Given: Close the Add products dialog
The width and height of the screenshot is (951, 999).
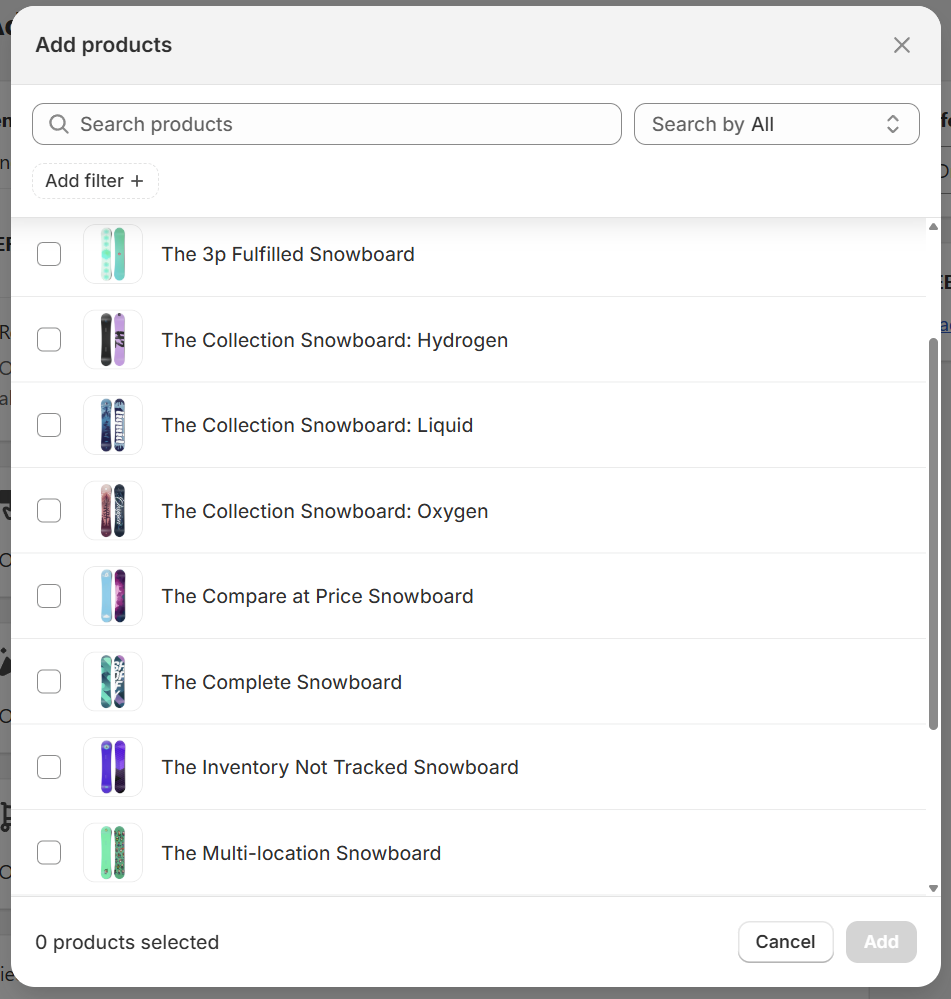Looking at the screenshot, I should pos(902,45).
